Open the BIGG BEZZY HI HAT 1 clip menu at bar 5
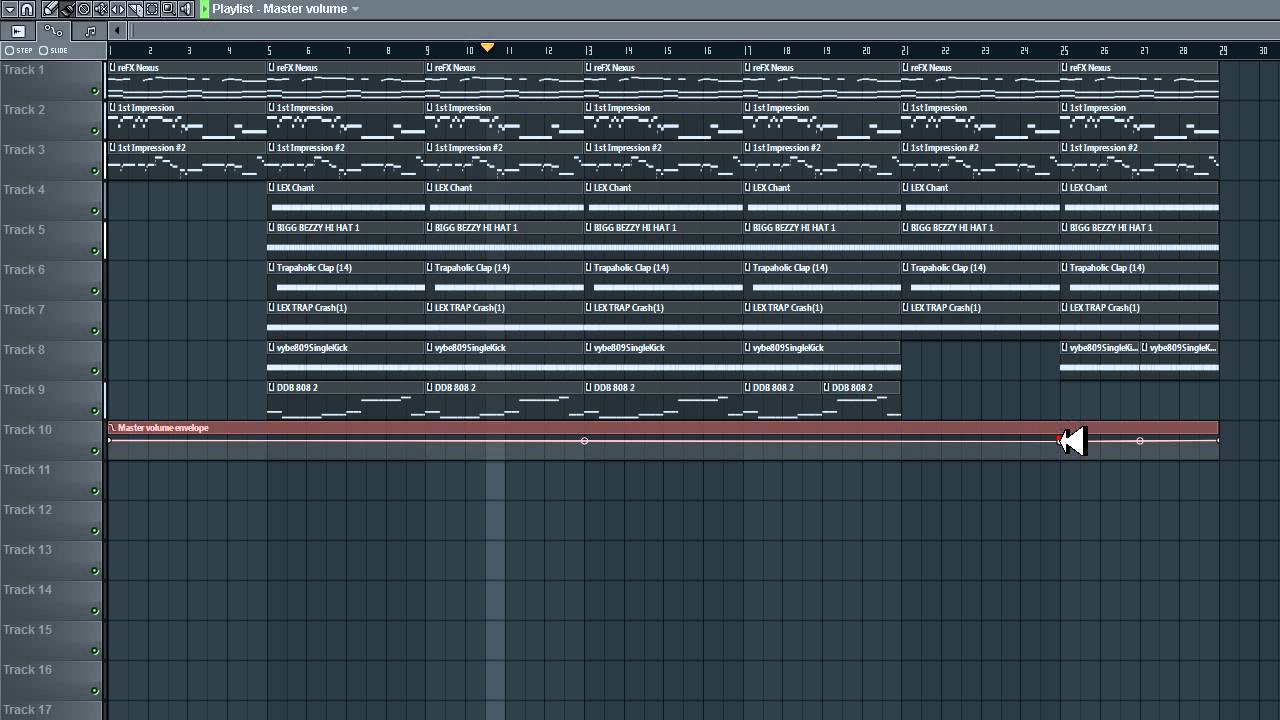The height and width of the screenshot is (720, 1280). [x=272, y=228]
